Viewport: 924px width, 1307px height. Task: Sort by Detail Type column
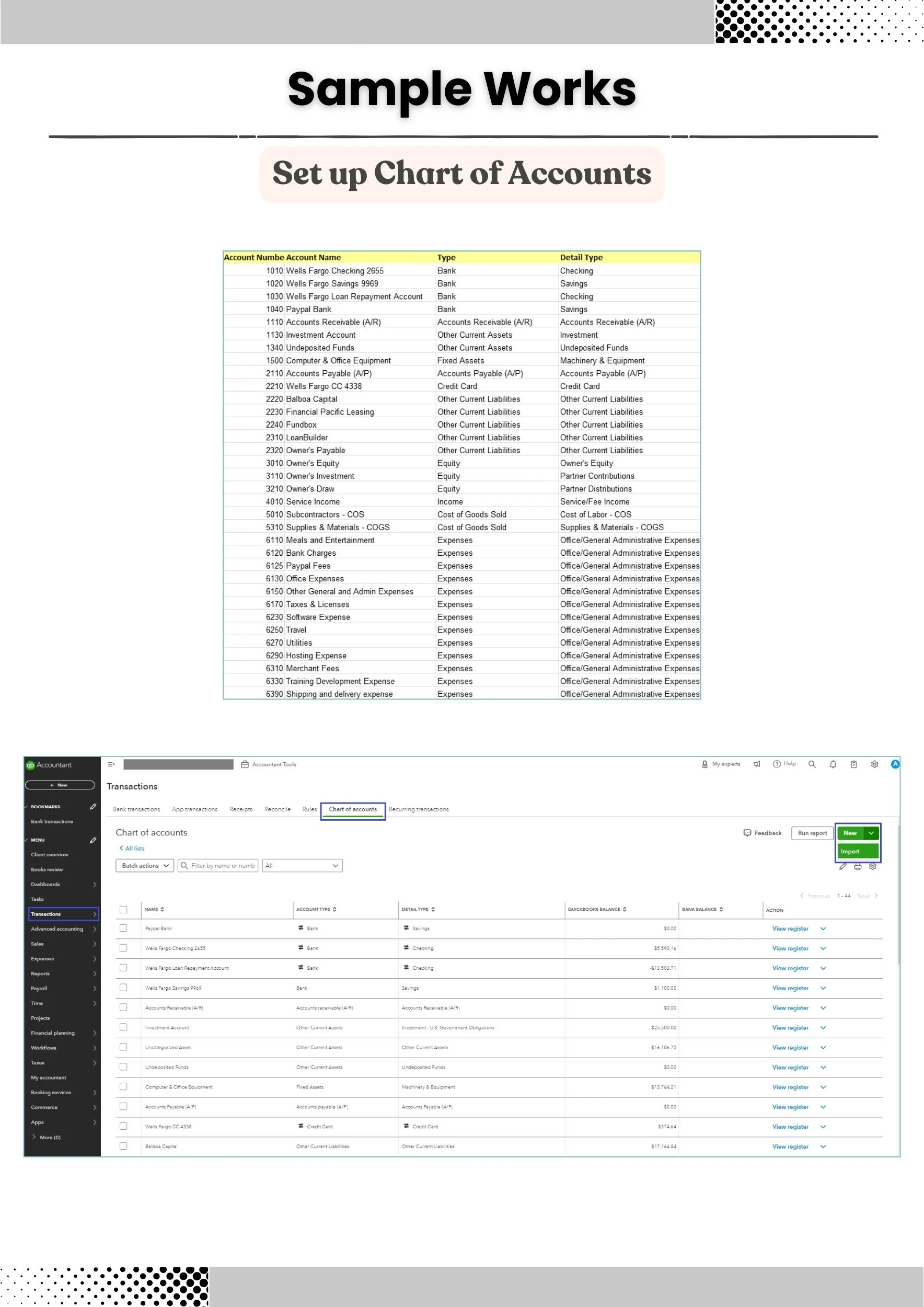point(418,909)
